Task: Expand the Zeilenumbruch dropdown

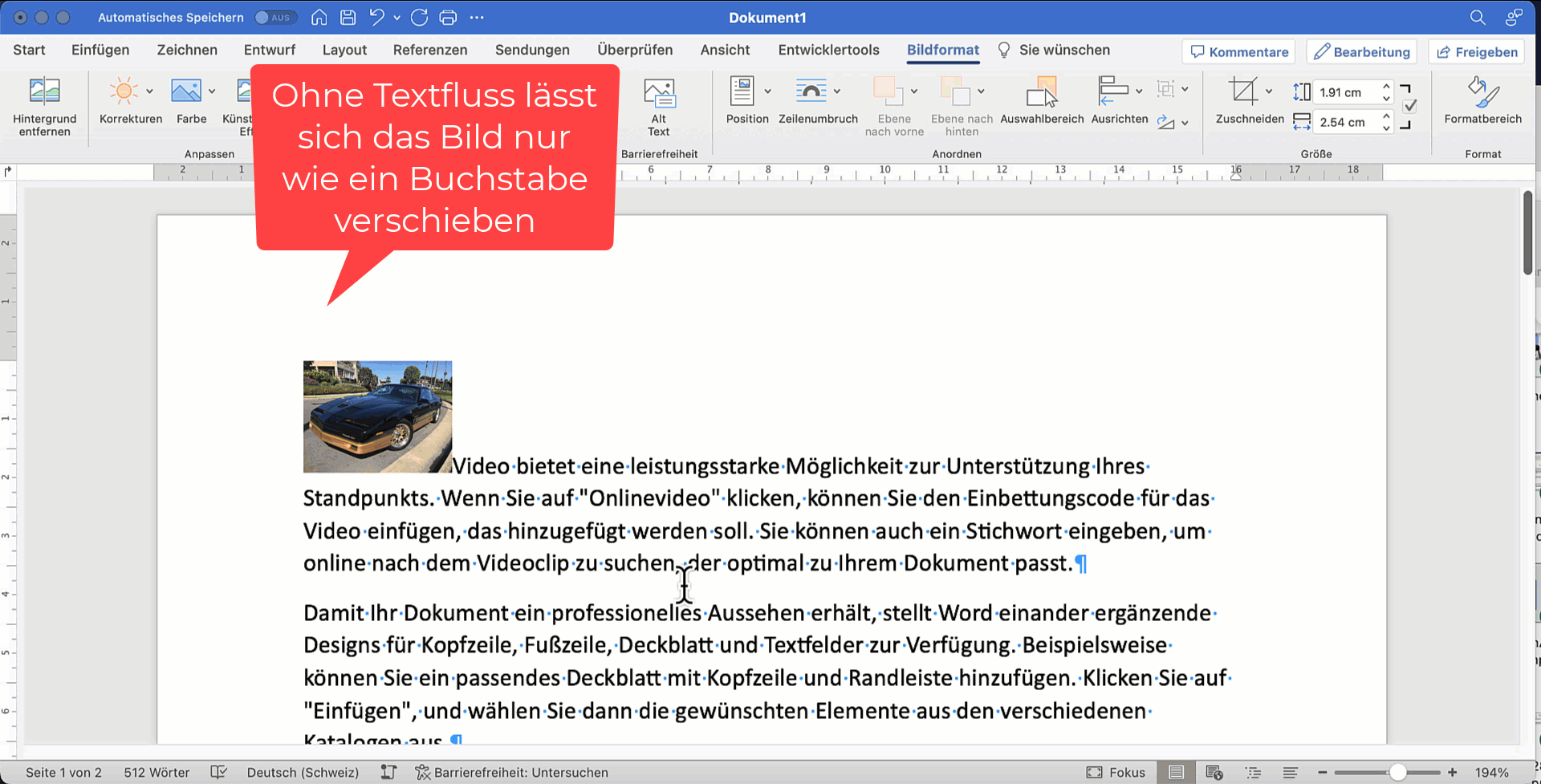Action: (x=837, y=91)
